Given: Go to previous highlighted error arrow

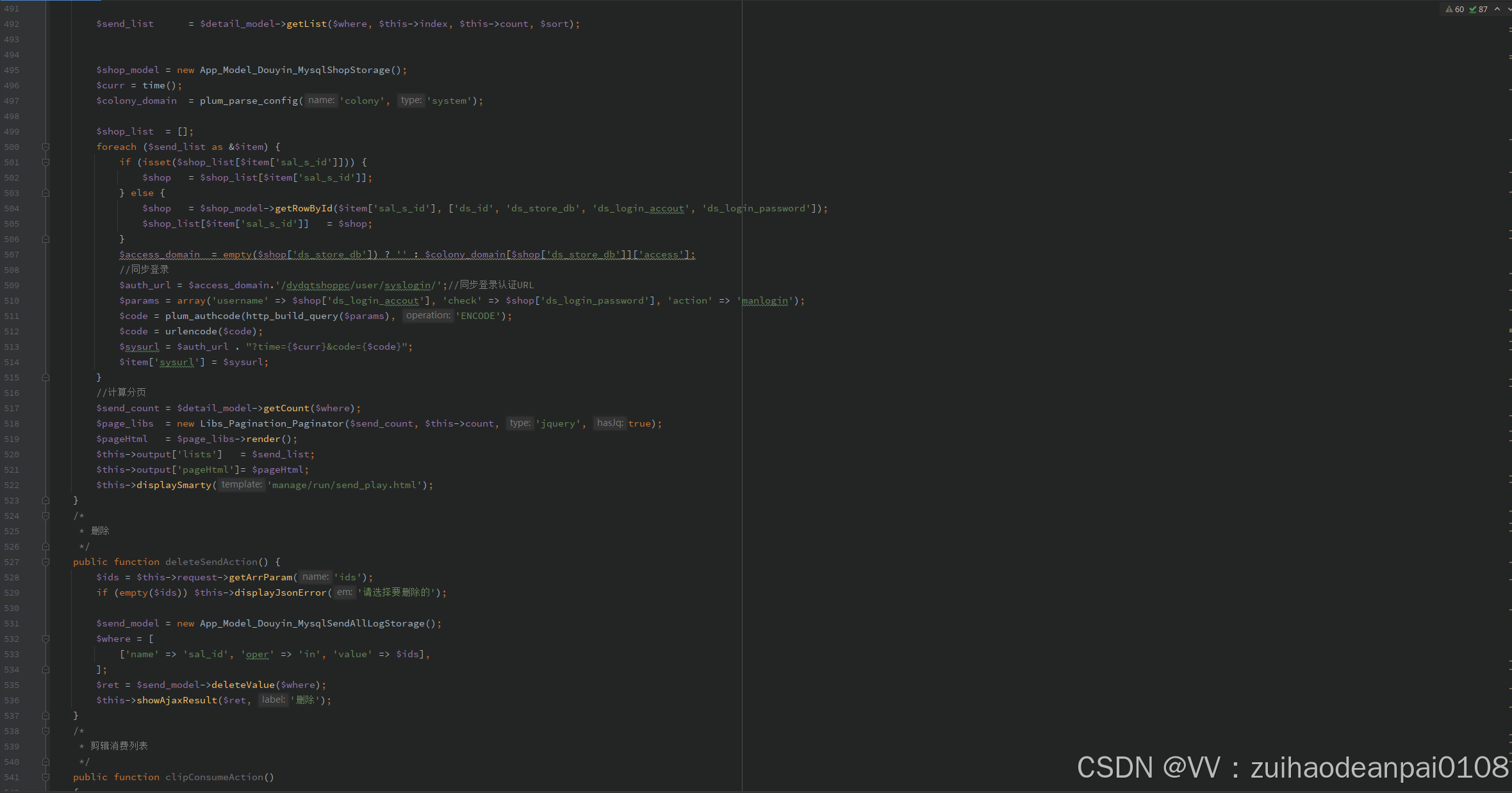Looking at the screenshot, I should (1497, 10).
